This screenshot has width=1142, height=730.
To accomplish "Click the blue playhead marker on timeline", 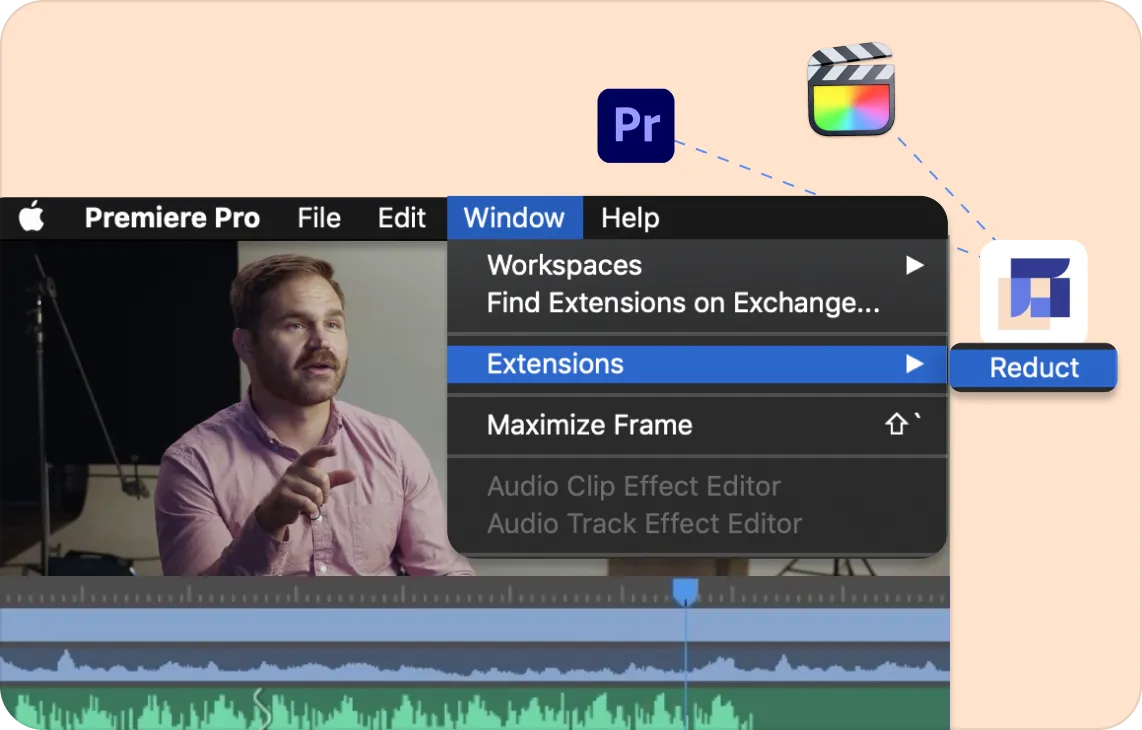I will point(685,591).
